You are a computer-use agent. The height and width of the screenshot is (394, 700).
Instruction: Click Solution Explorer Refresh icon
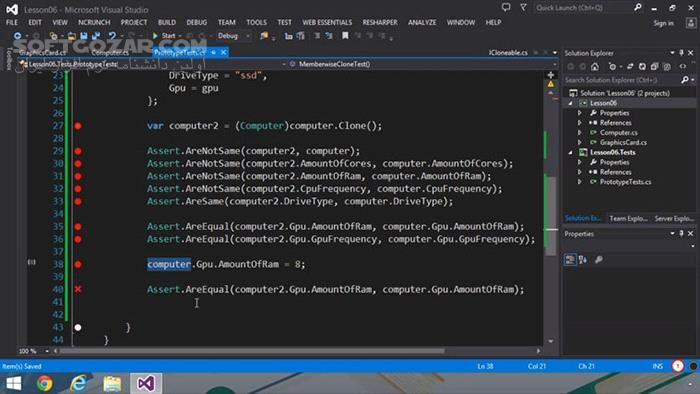(x=642, y=66)
